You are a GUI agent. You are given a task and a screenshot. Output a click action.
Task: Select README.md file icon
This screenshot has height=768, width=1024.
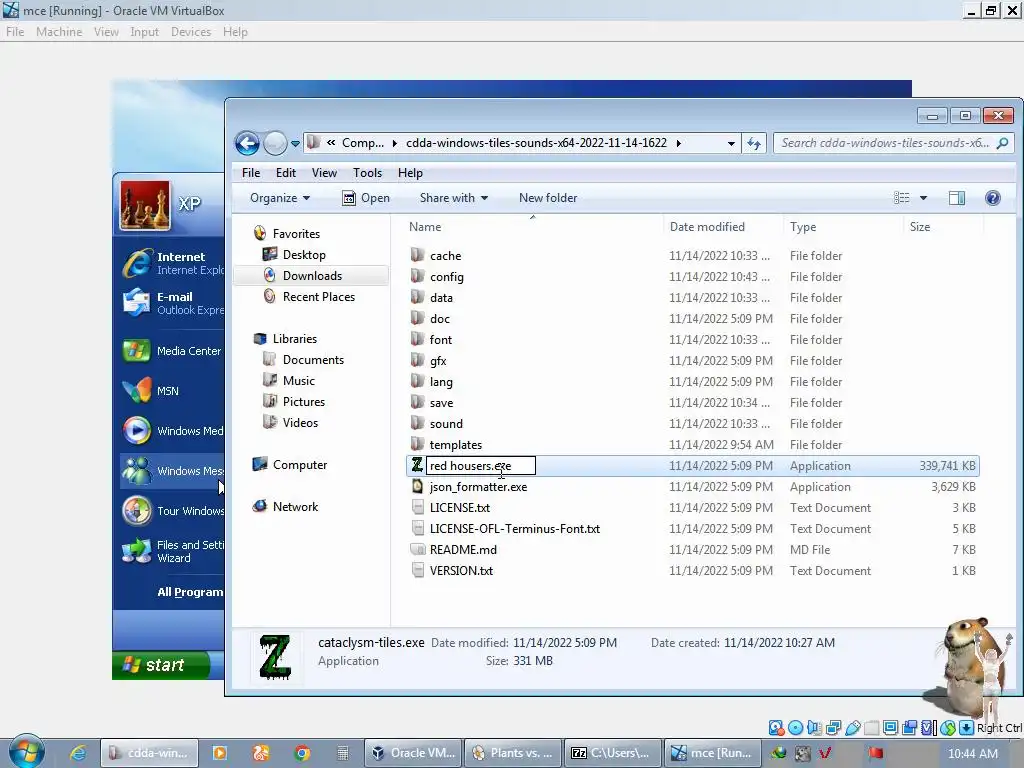pos(417,549)
